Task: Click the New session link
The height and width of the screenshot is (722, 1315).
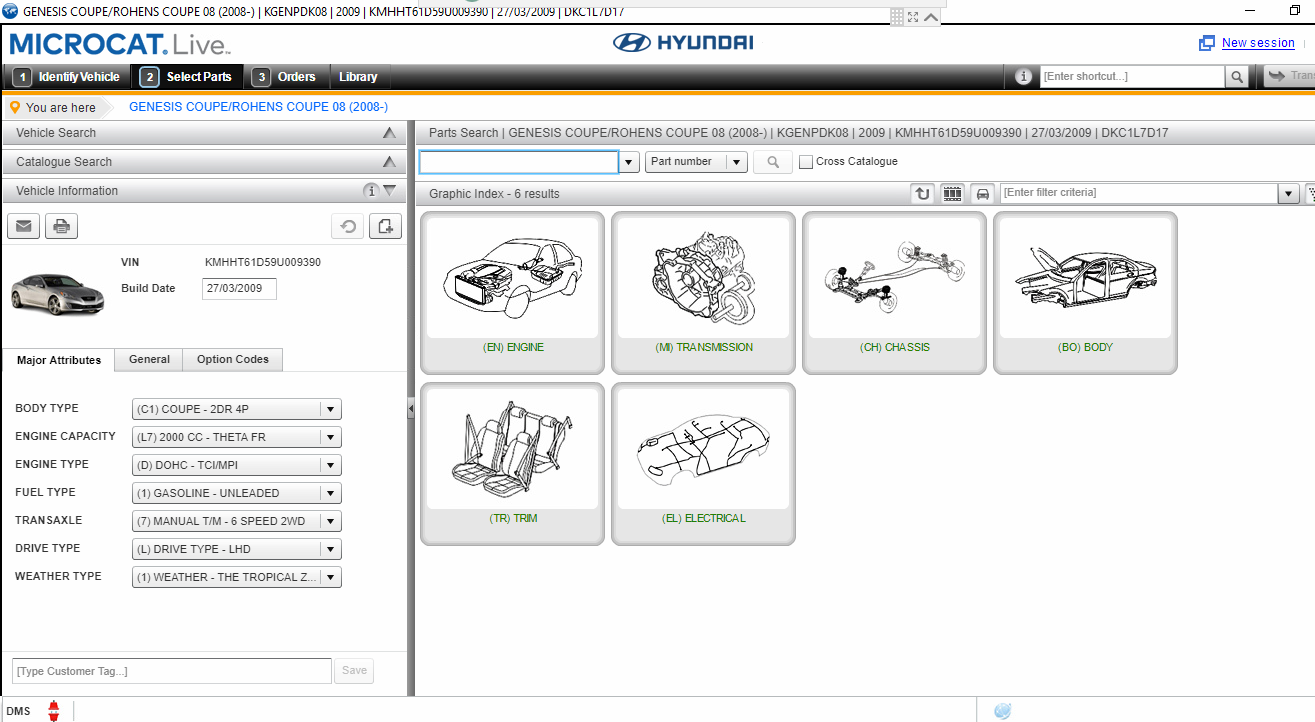Action: [x=1258, y=43]
